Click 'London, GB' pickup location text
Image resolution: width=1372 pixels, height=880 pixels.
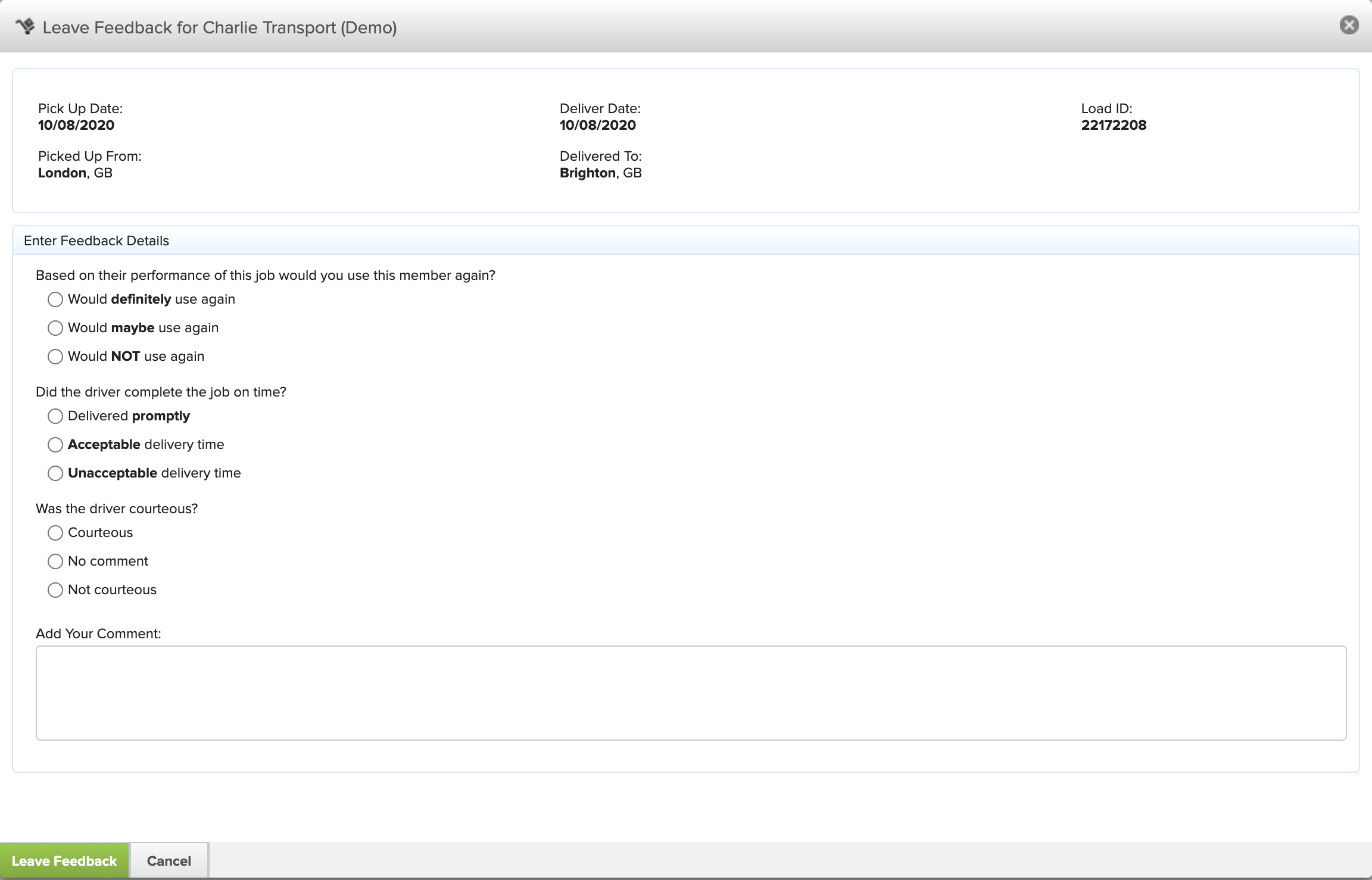tap(75, 173)
